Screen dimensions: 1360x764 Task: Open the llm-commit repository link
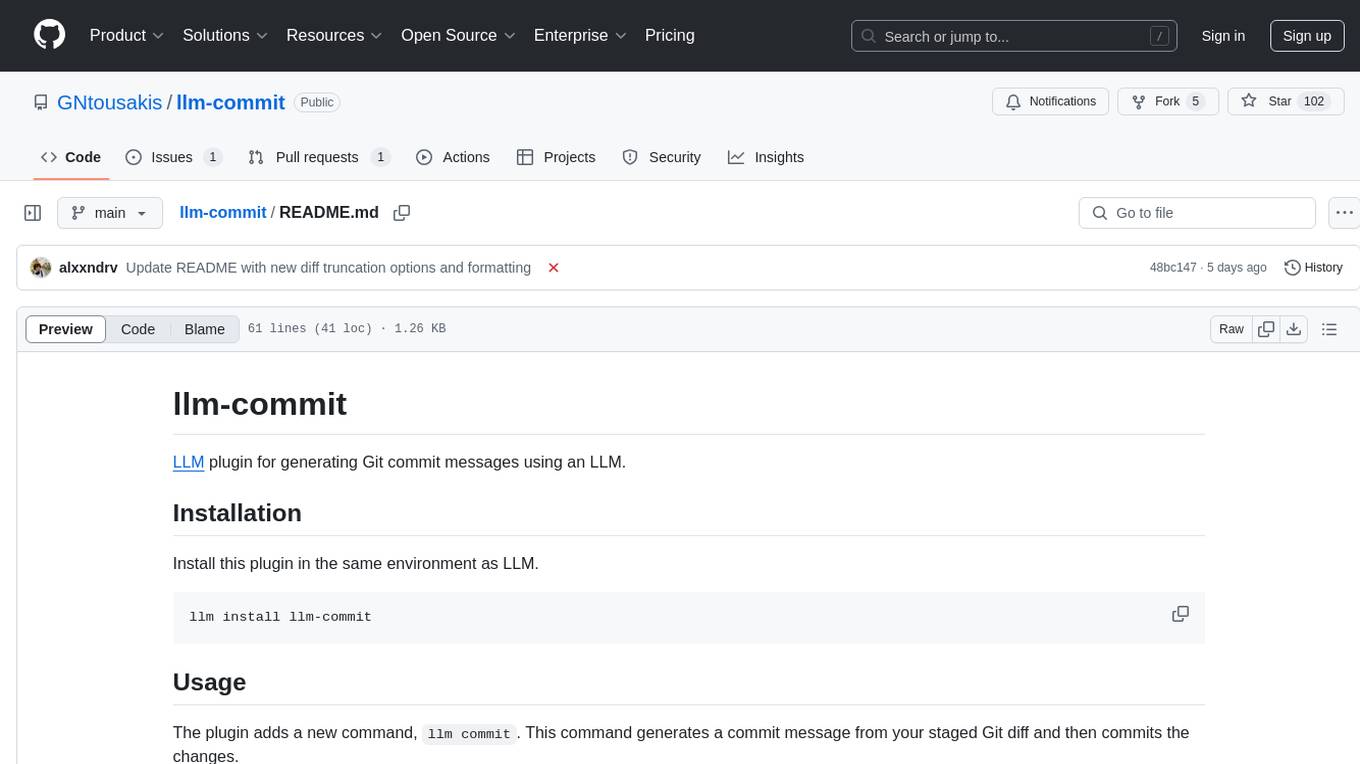tap(231, 102)
